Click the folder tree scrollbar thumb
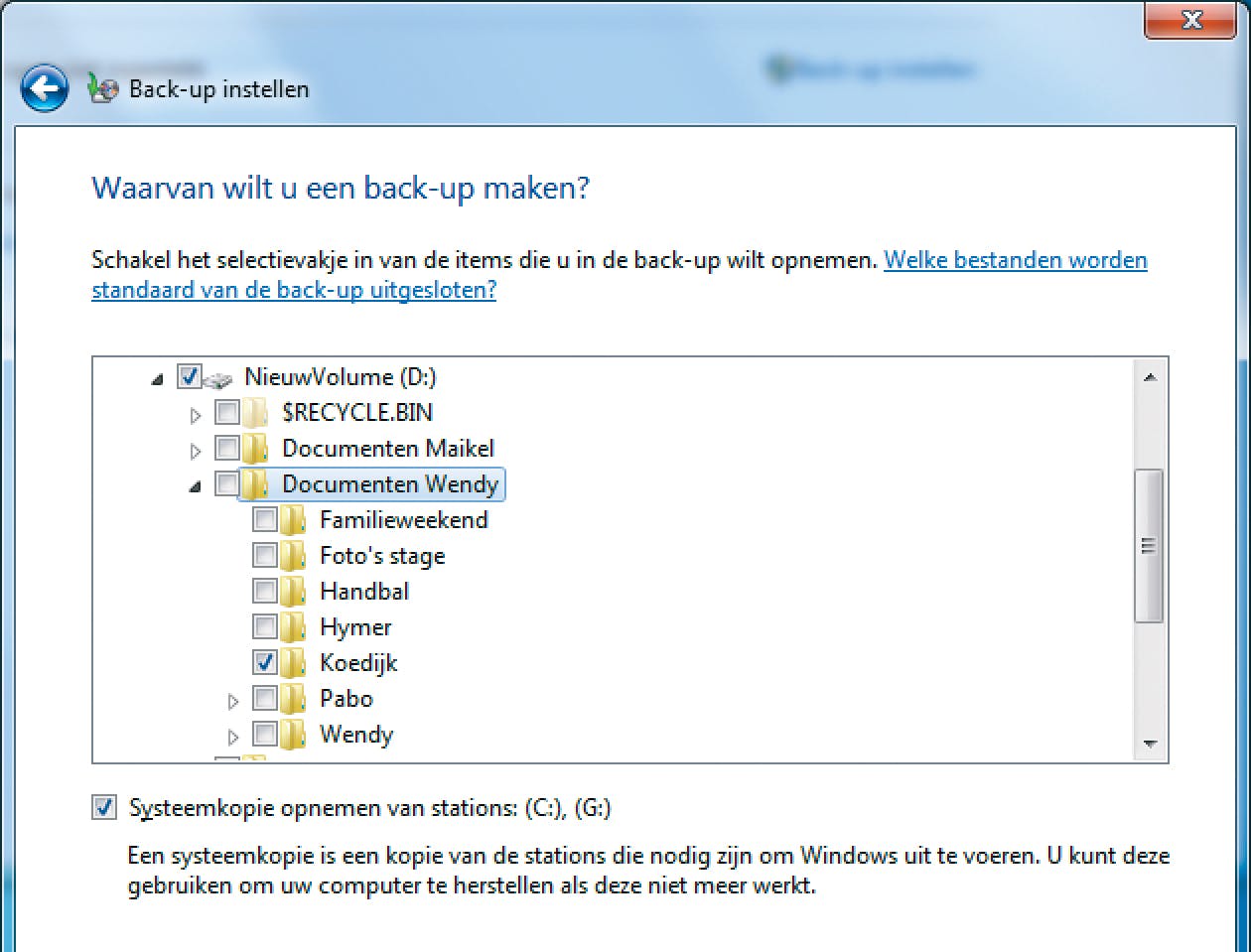Screen dimensions: 1251x952 [x=1150, y=546]
